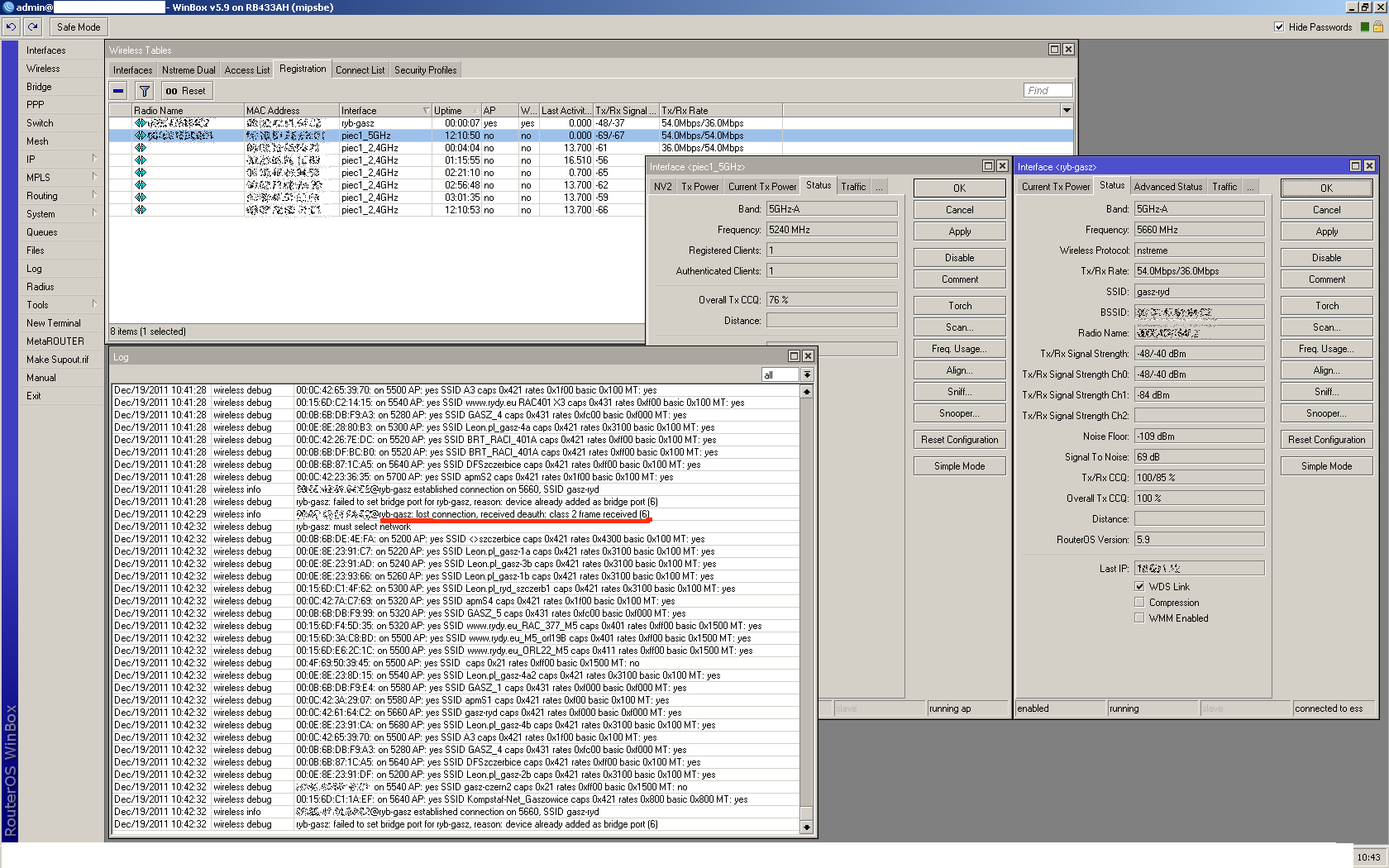Open the Log topic filter dropdown showing all
The height and width of the screenshot is (868, 1389).
click(x=807, y=374)
